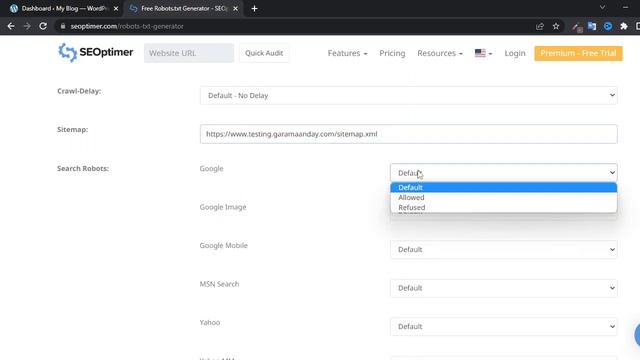640x360 pixels.
Task: Open the MSN Search dropdown
Action: tap(504, 288)
